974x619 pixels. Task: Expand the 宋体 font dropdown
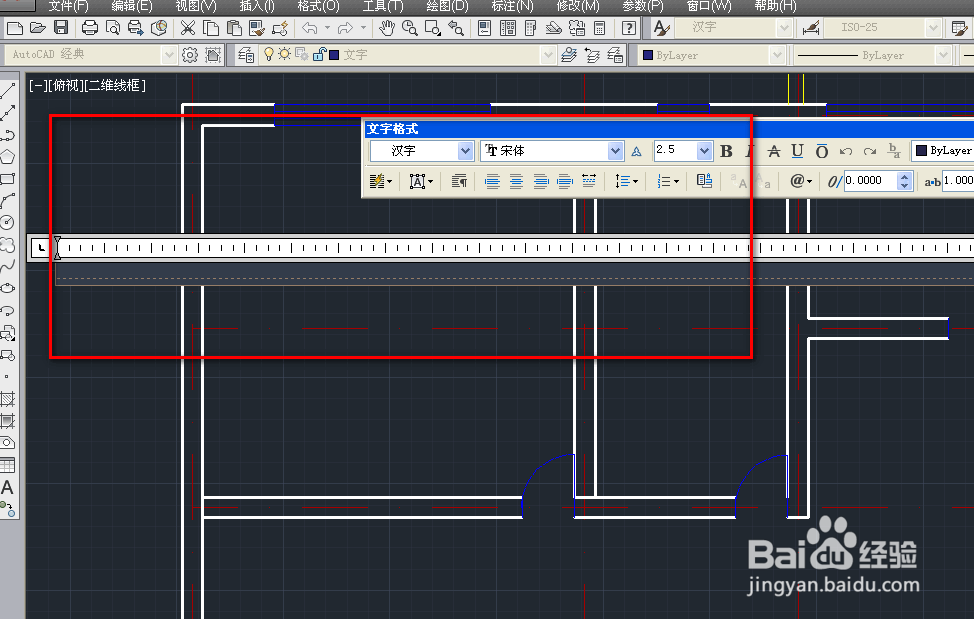pos(615,151)
